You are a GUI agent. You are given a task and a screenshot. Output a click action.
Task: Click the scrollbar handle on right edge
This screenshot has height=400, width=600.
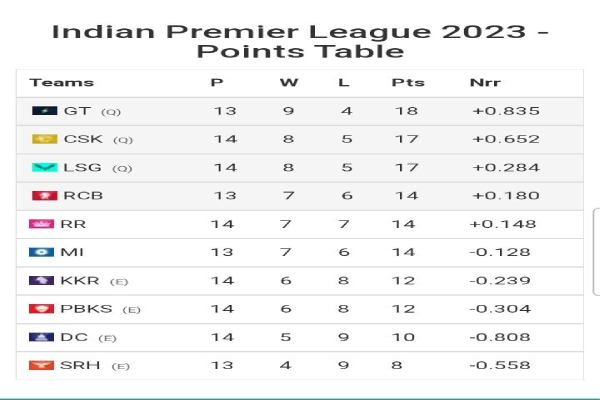pyautogui.click(x=597, y=252)
